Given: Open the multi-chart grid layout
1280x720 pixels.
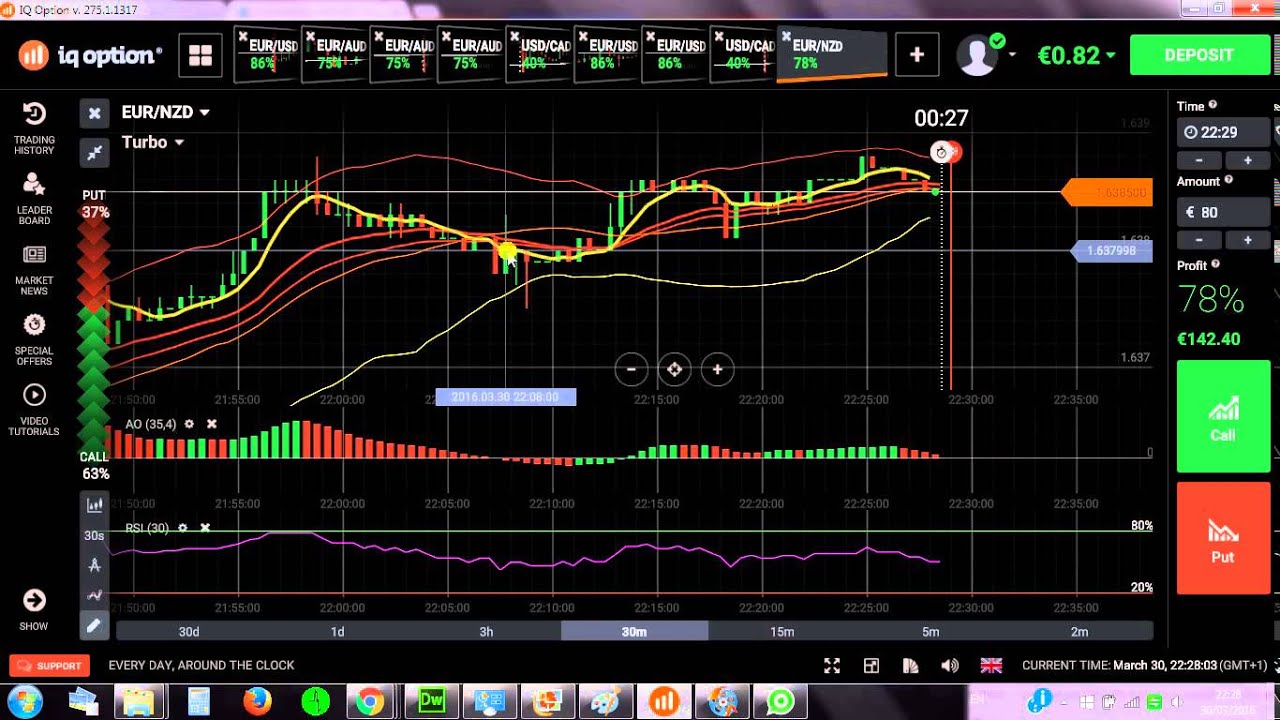Looking at the screenshot, I should pyautogui.click(x=200, y=56).
